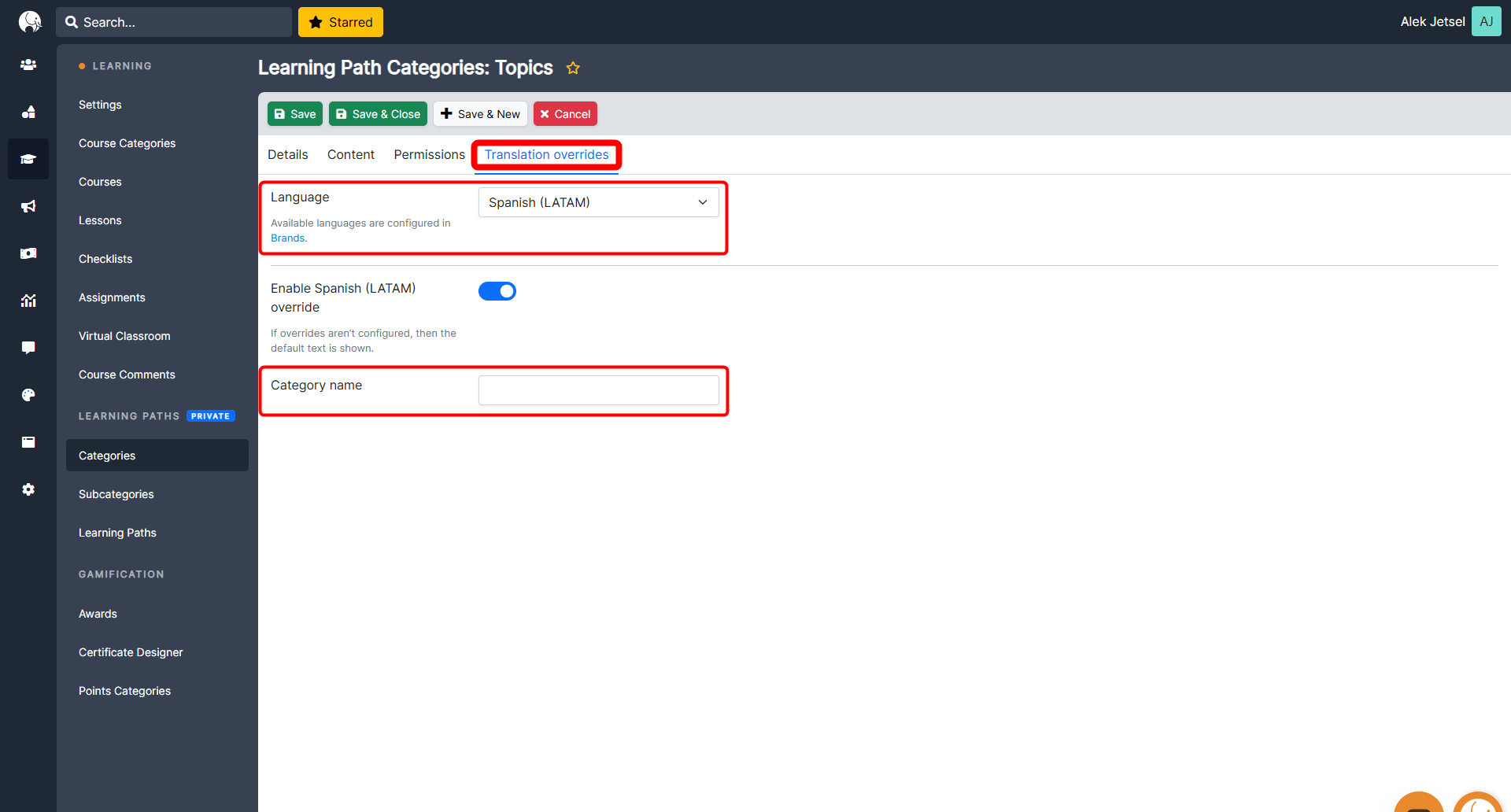This screenshot has width=1511, height=812.
Task: Follow the Brands link
Action: (288, 238)
